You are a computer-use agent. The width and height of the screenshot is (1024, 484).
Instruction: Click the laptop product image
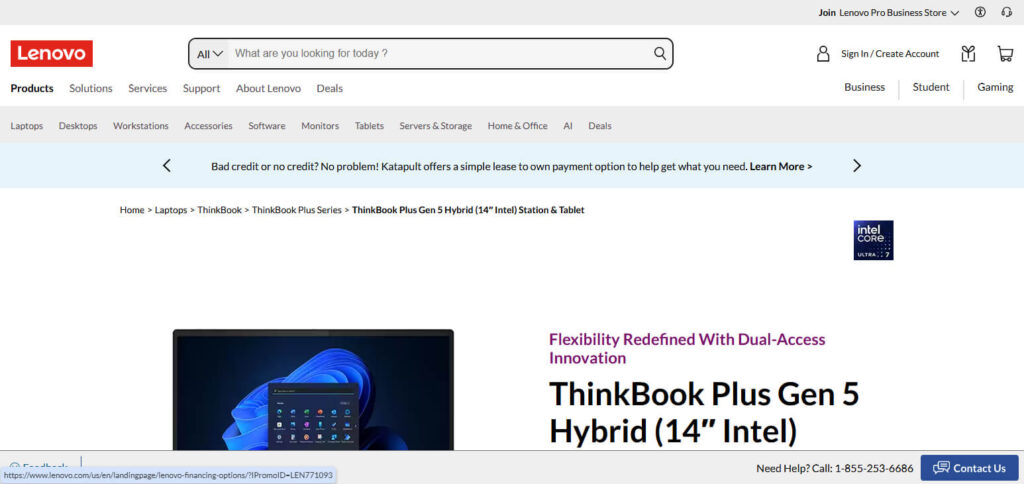coord(313,390)
